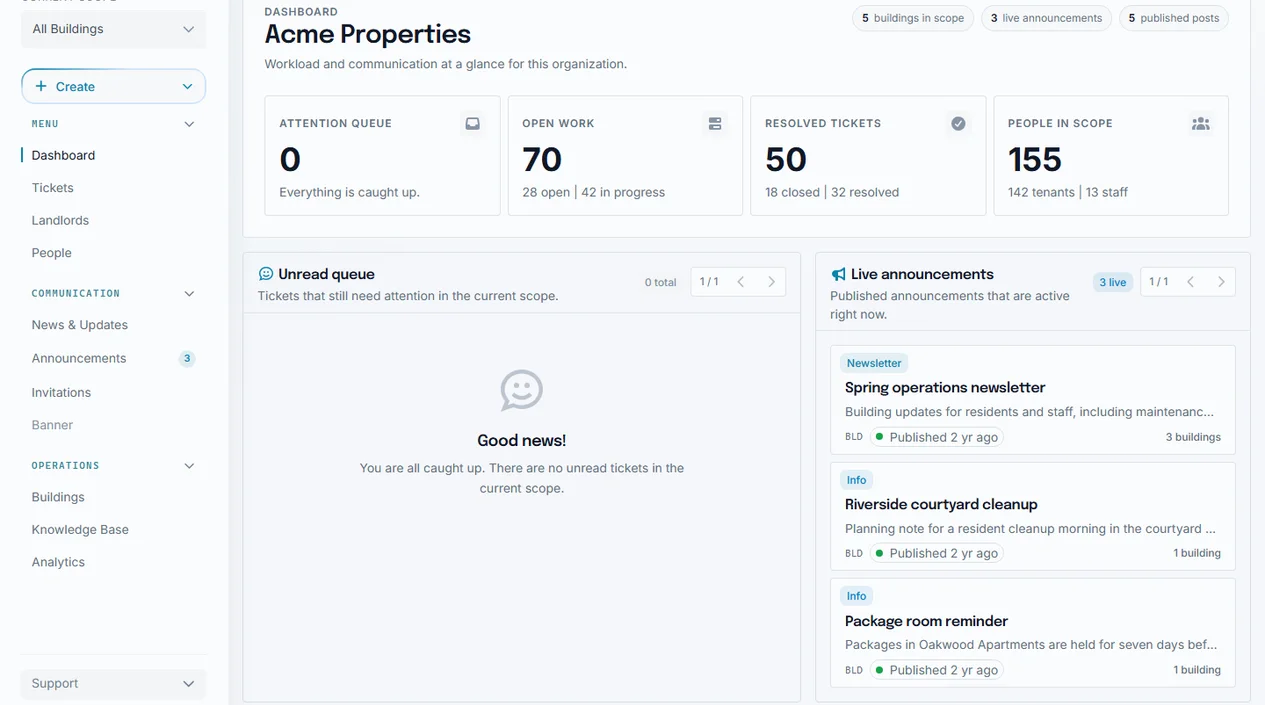Image resolution: width=1265 pixels, height=705 pixels.
Task: Click the 3 live announcements badge
Action: pos(1046,18)
